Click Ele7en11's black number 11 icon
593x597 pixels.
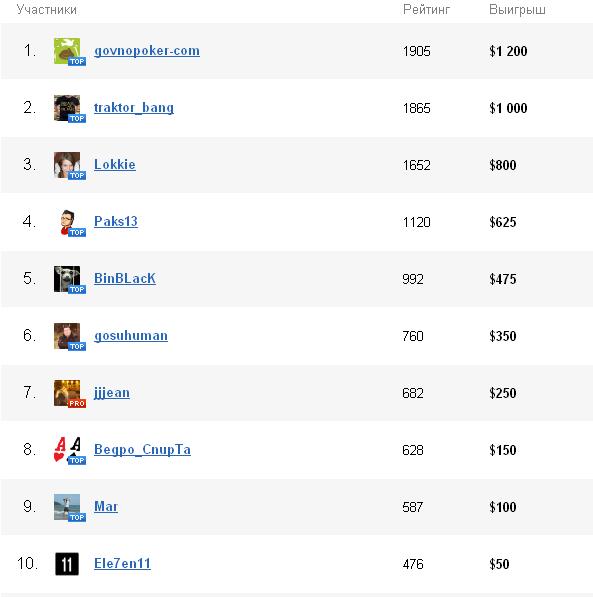(67, 564)
